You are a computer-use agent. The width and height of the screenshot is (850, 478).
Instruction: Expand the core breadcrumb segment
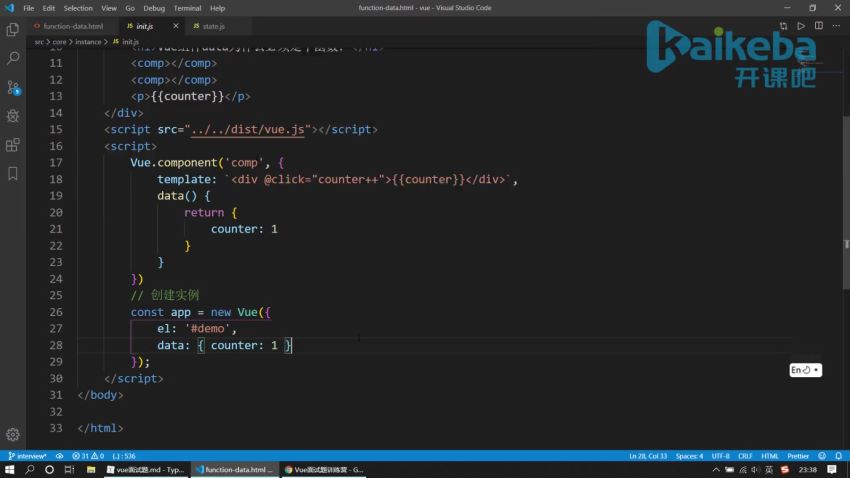tap(59, 42)
